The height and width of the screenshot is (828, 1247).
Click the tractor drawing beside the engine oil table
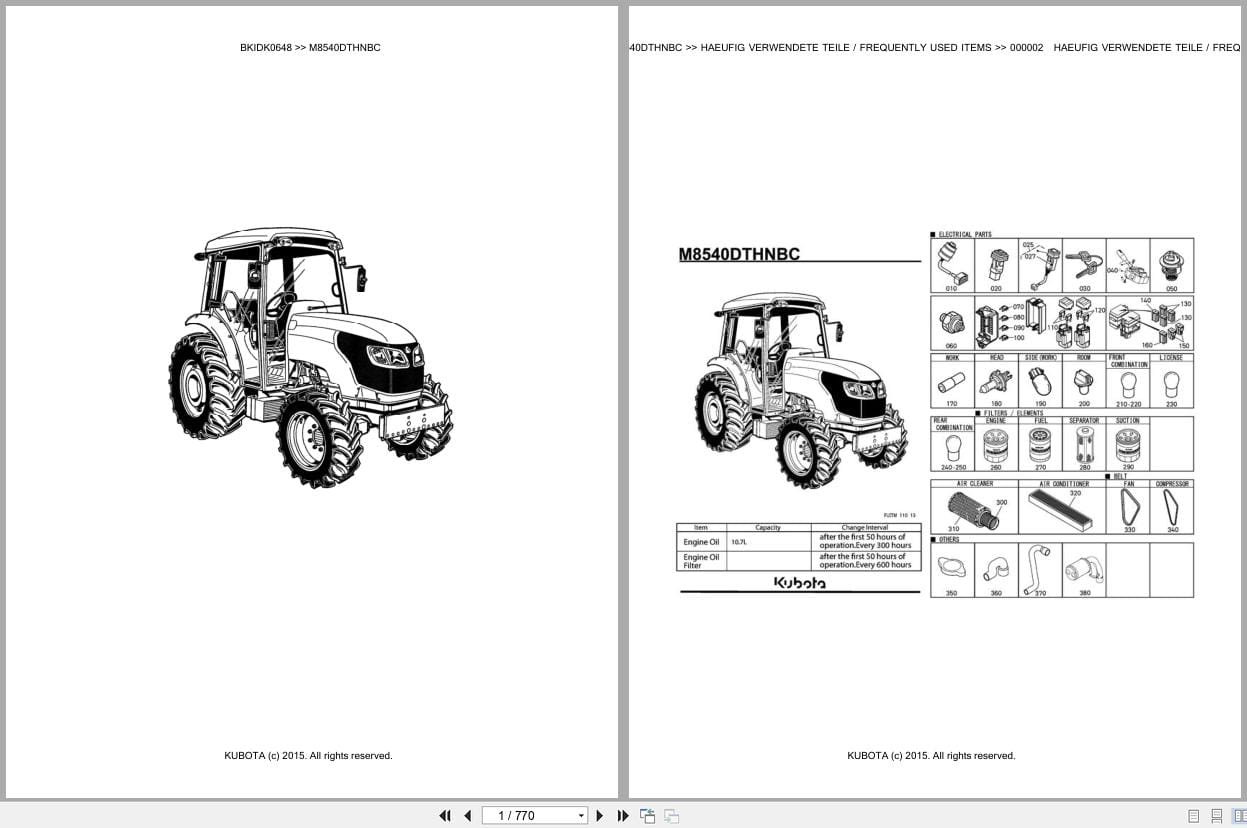point(801,390)
